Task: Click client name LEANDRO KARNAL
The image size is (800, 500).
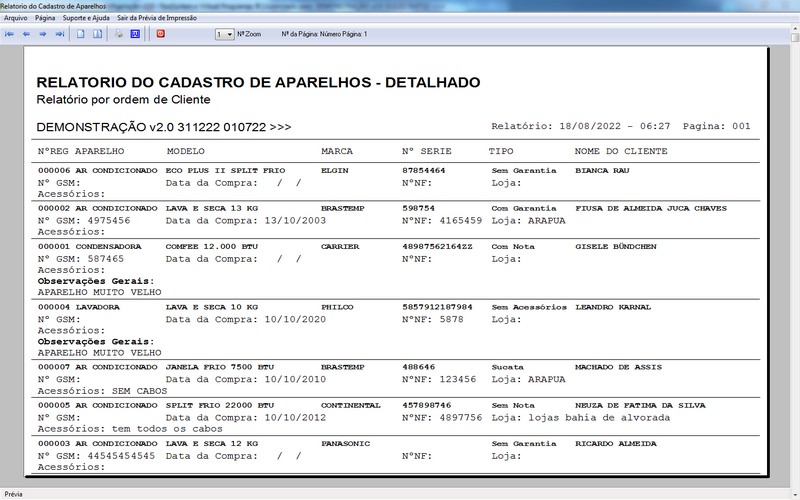Action: [613, 307]
